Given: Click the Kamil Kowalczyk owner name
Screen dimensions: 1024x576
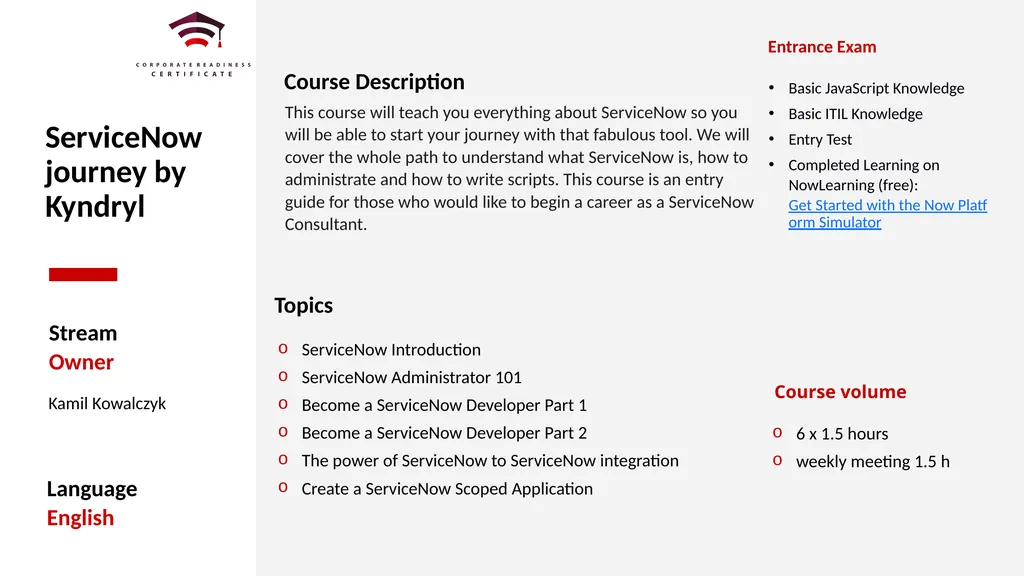Looking at the screenshot, I should click(x=107, y=404).
